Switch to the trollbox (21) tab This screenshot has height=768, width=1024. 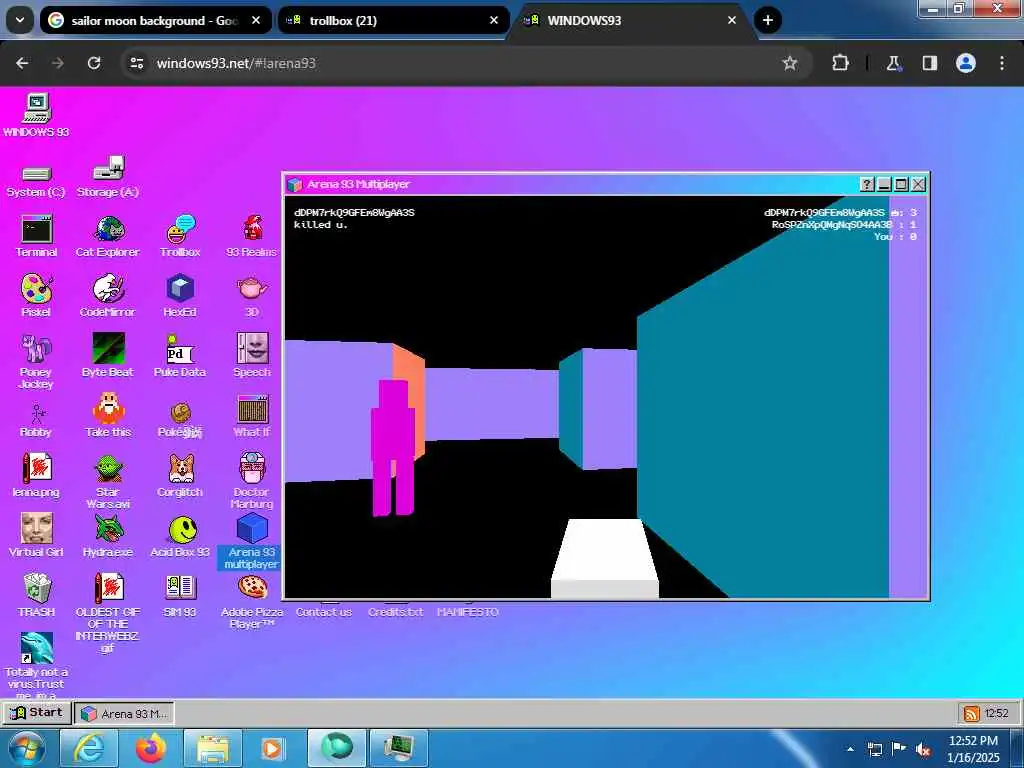tap(394, 20)
